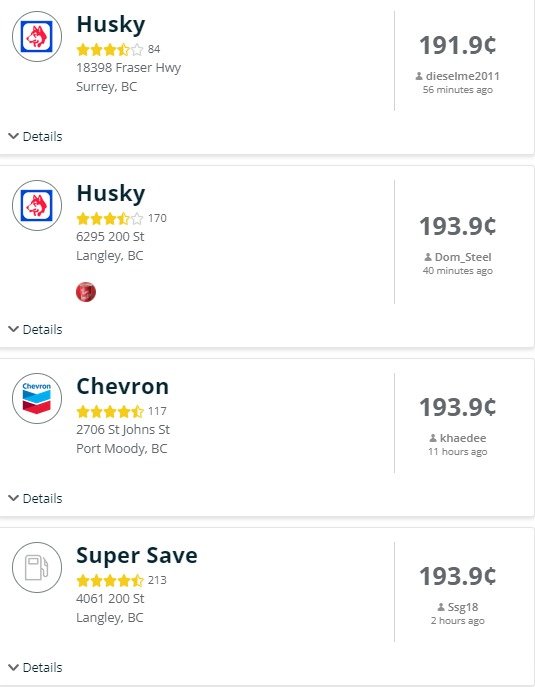535x687 pixels.
Task: Click the 2706 St Johns St address
Action: (x=123, y=429)
